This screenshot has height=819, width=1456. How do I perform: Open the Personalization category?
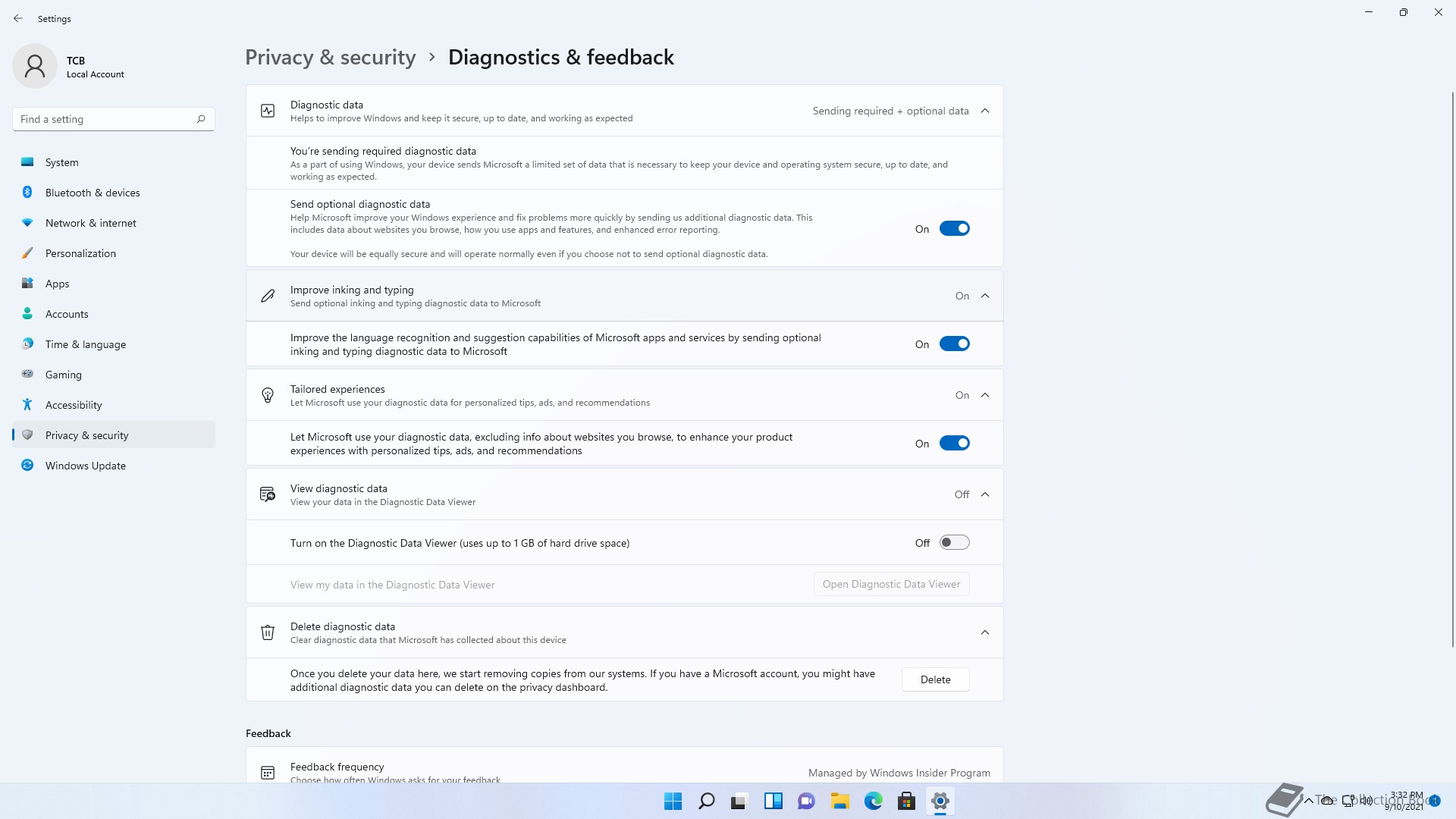[114, 253]
